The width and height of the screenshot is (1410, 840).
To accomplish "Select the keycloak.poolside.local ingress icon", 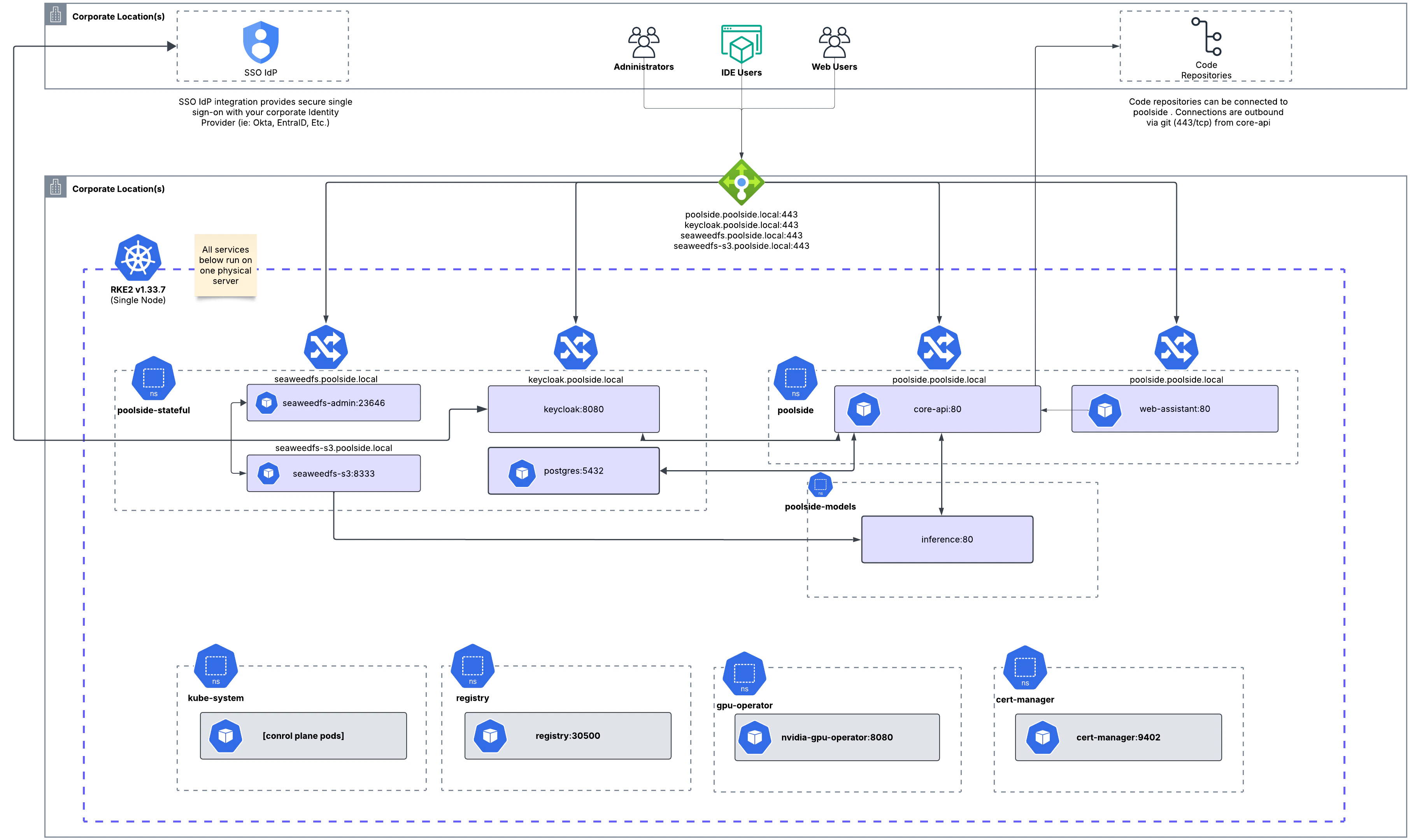I will tap(575, 347).
